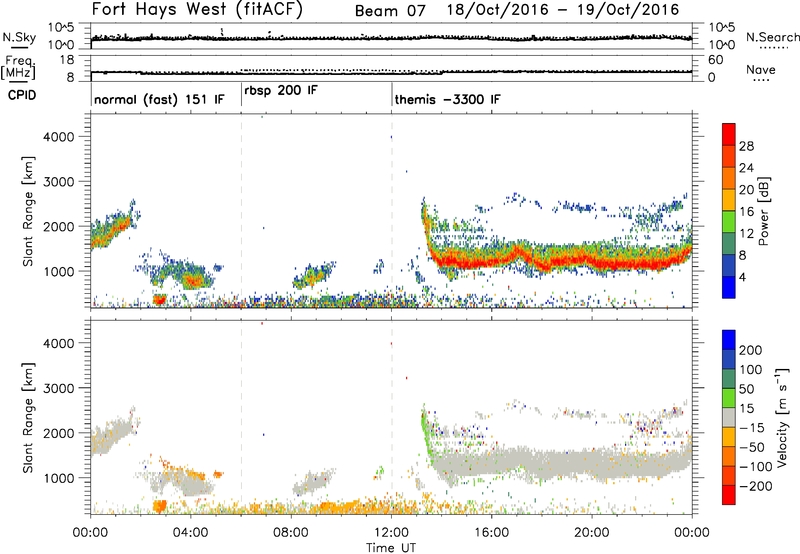Image resolution: width=800 pixels, height=554 pixels.
Task: Click the gray velocity scatter band near 20:00
Action: tap(592, 463)
